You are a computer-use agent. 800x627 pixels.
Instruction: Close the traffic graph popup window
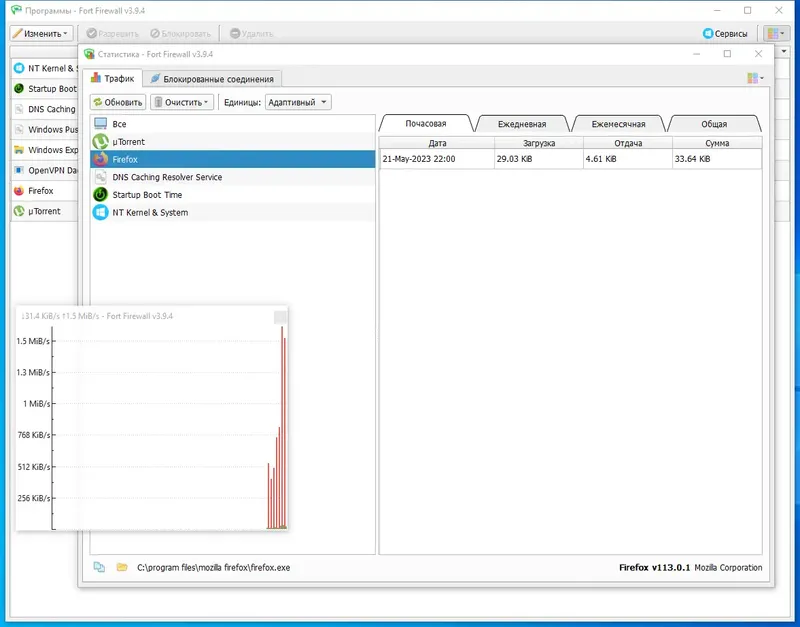281,317
